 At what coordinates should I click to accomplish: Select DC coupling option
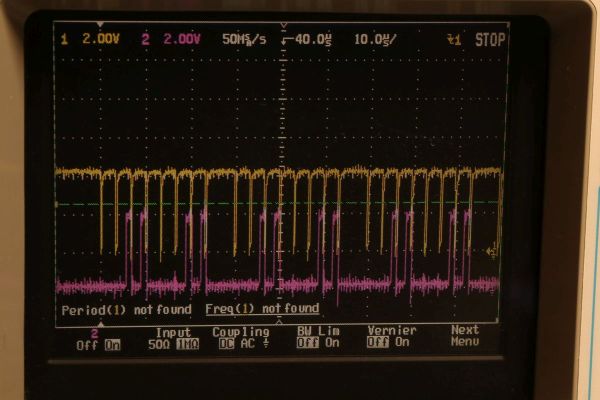click(x=227, y=343)
